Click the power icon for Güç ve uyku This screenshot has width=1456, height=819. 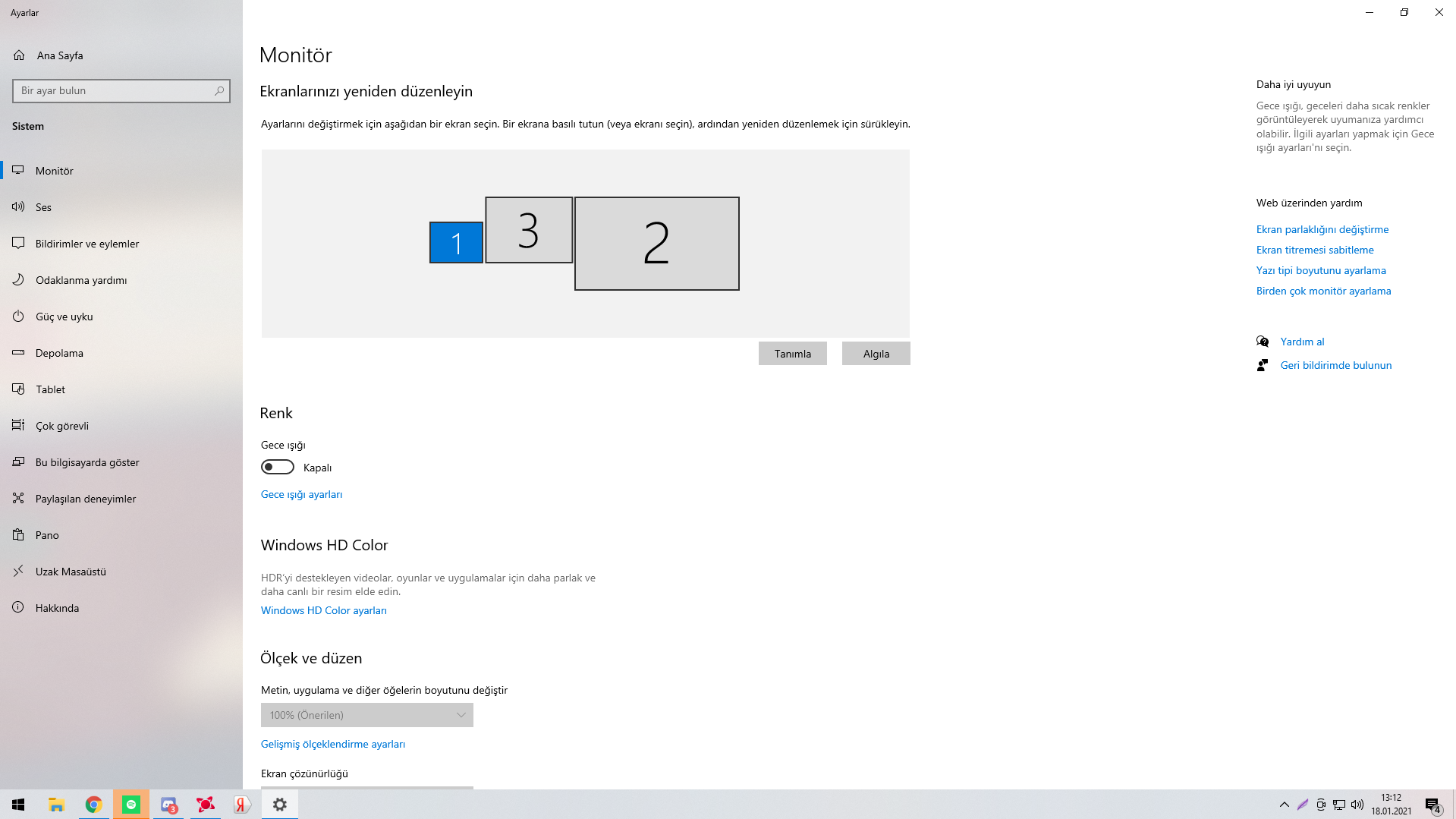click(x=18, y=316)
